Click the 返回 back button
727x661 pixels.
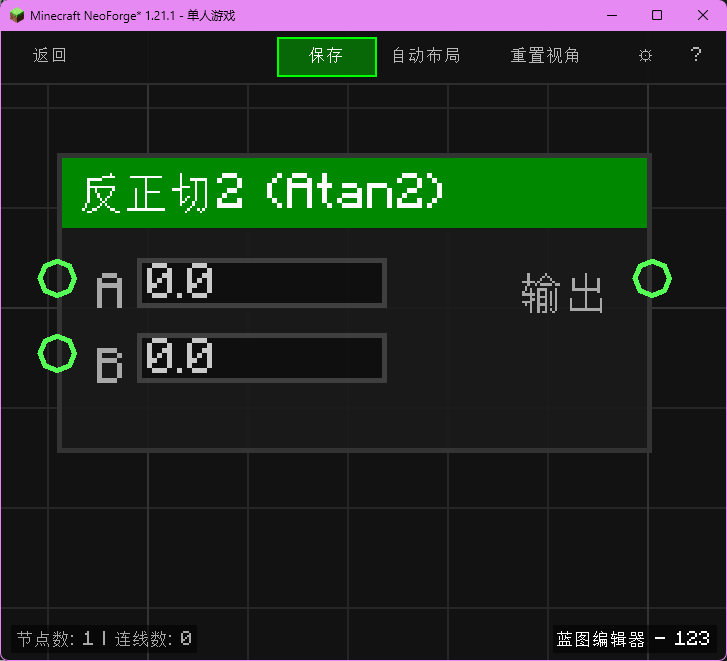tap(50, 56)
